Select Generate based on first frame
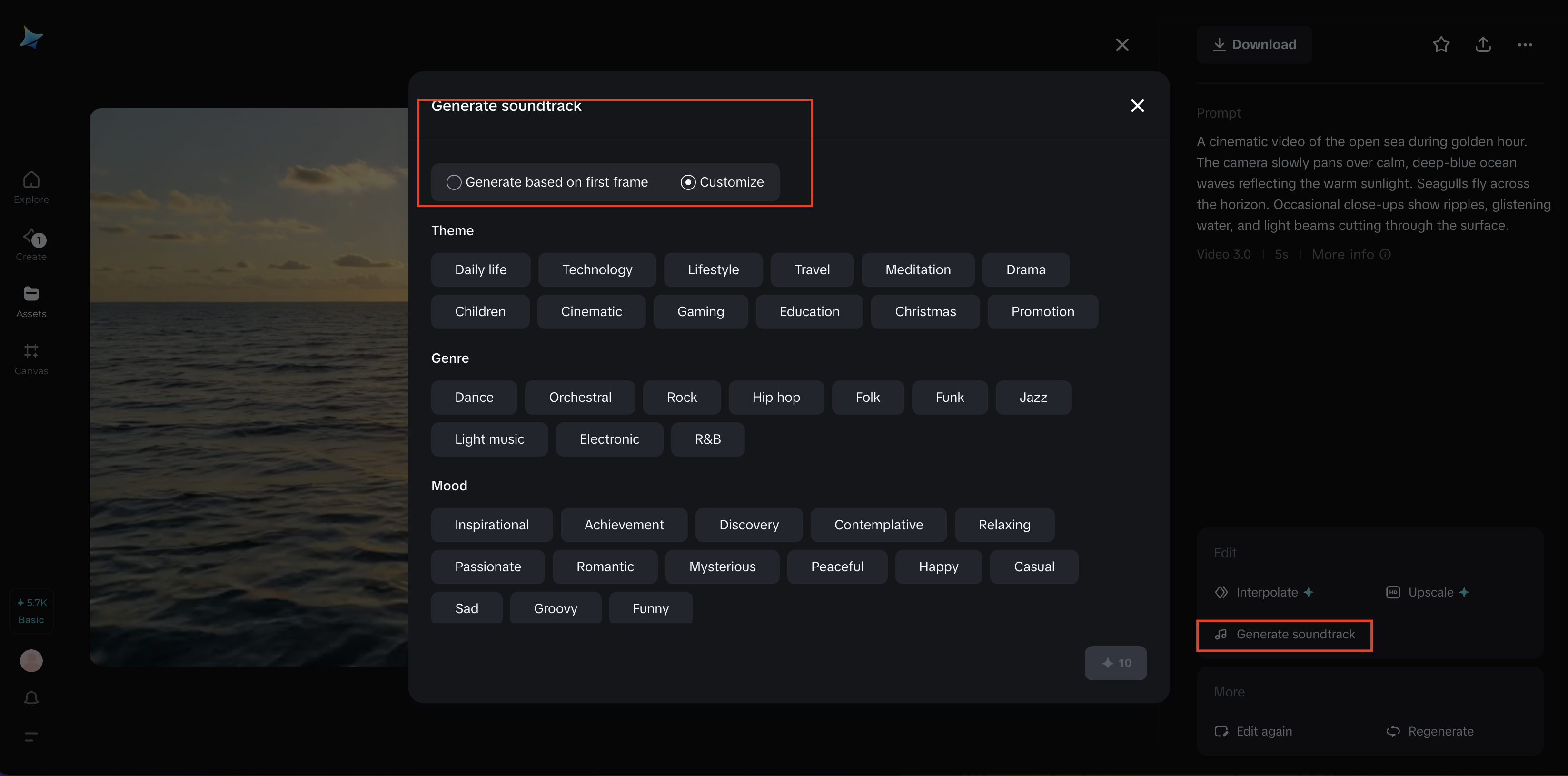The image size is (1568, 776). pos(454,182)
